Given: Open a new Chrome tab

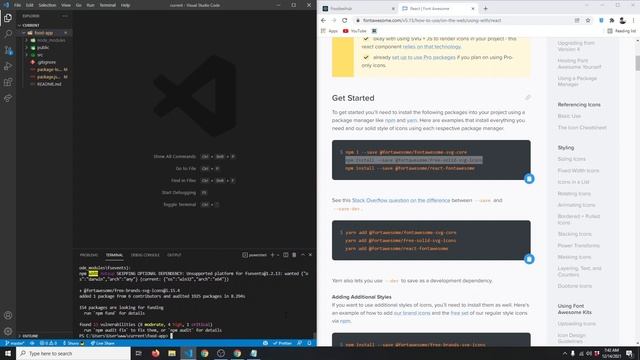Looking at the screenshot, I should [485, 8].
